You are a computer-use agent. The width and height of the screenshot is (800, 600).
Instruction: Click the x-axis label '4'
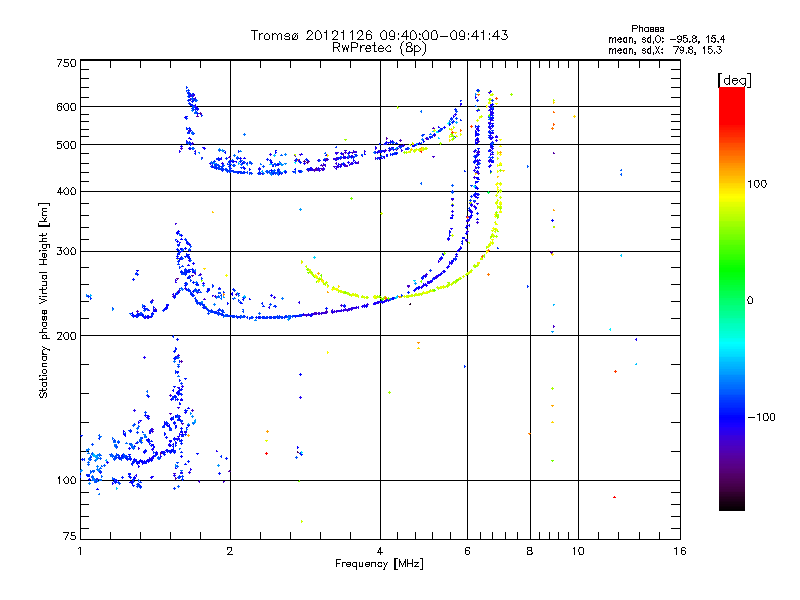click(x=380, y=551)
